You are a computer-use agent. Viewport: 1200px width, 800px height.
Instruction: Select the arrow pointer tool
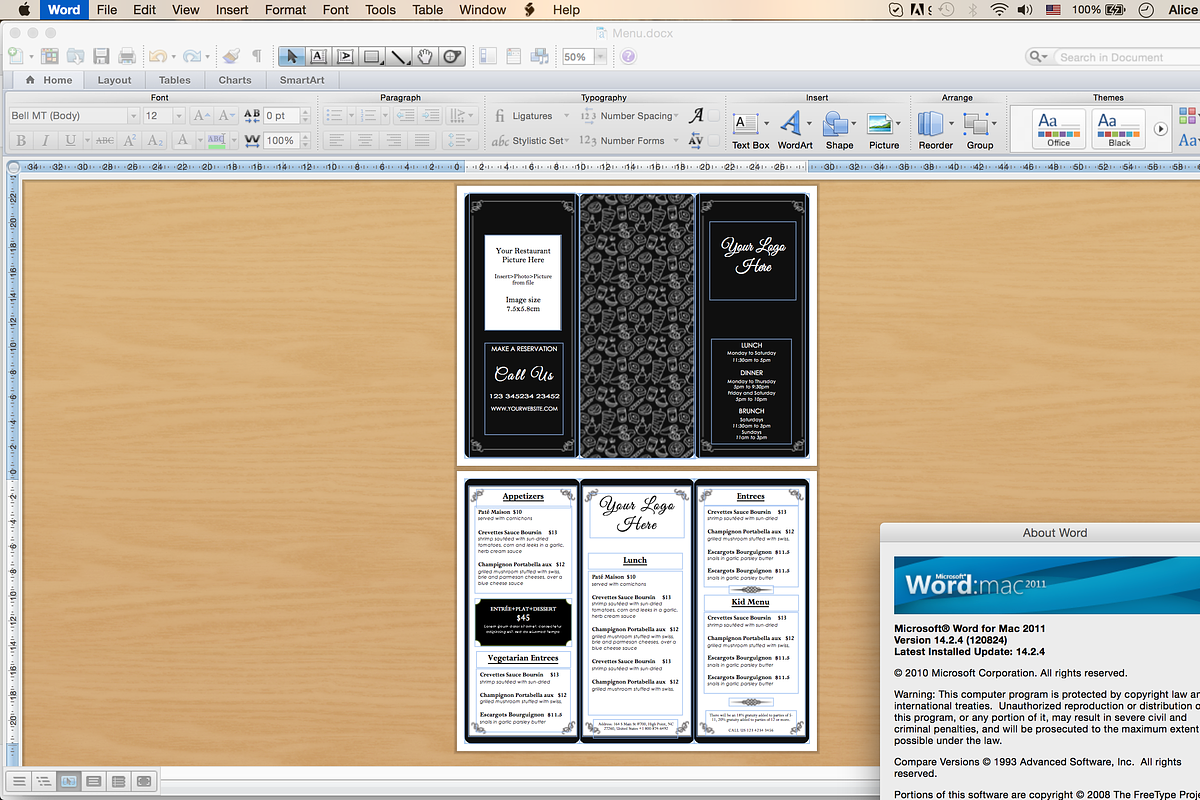click(x=292, y=57)
